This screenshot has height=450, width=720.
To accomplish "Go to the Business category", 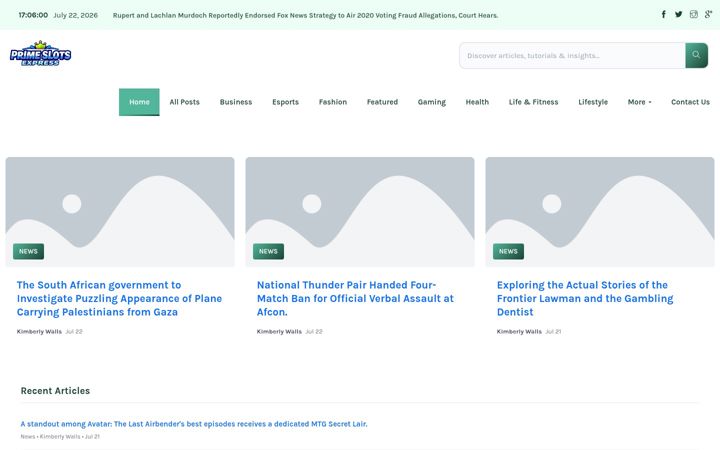I will (236, 102).
